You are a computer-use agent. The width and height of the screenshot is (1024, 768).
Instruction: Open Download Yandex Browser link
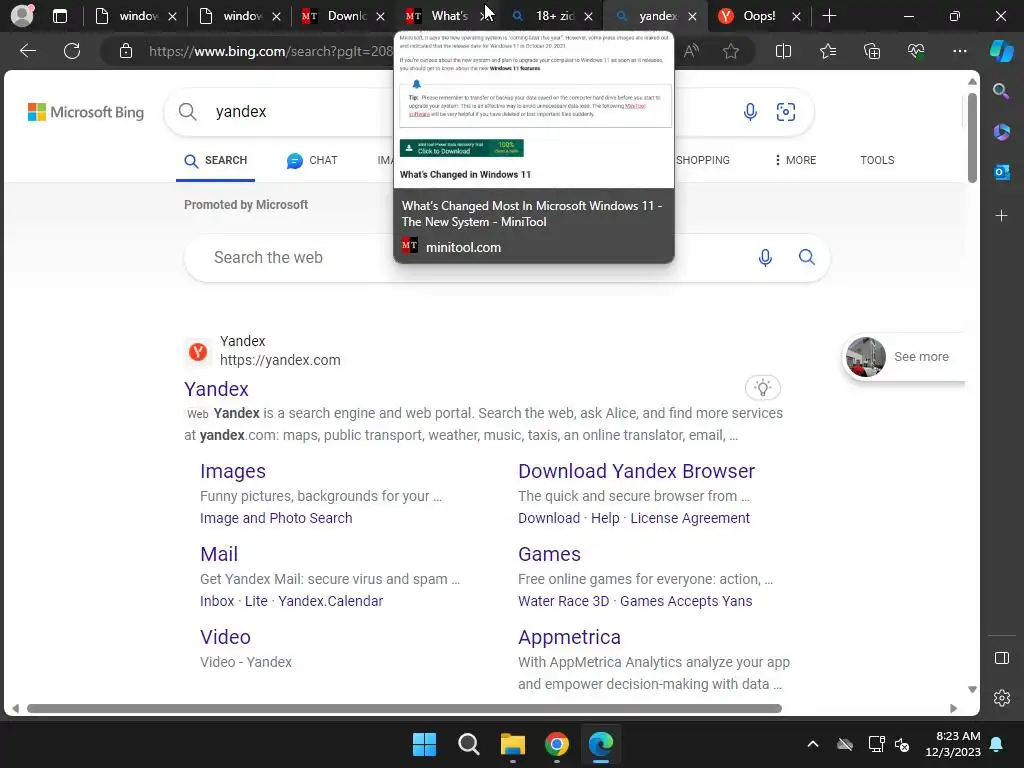(x=636, y=471)
